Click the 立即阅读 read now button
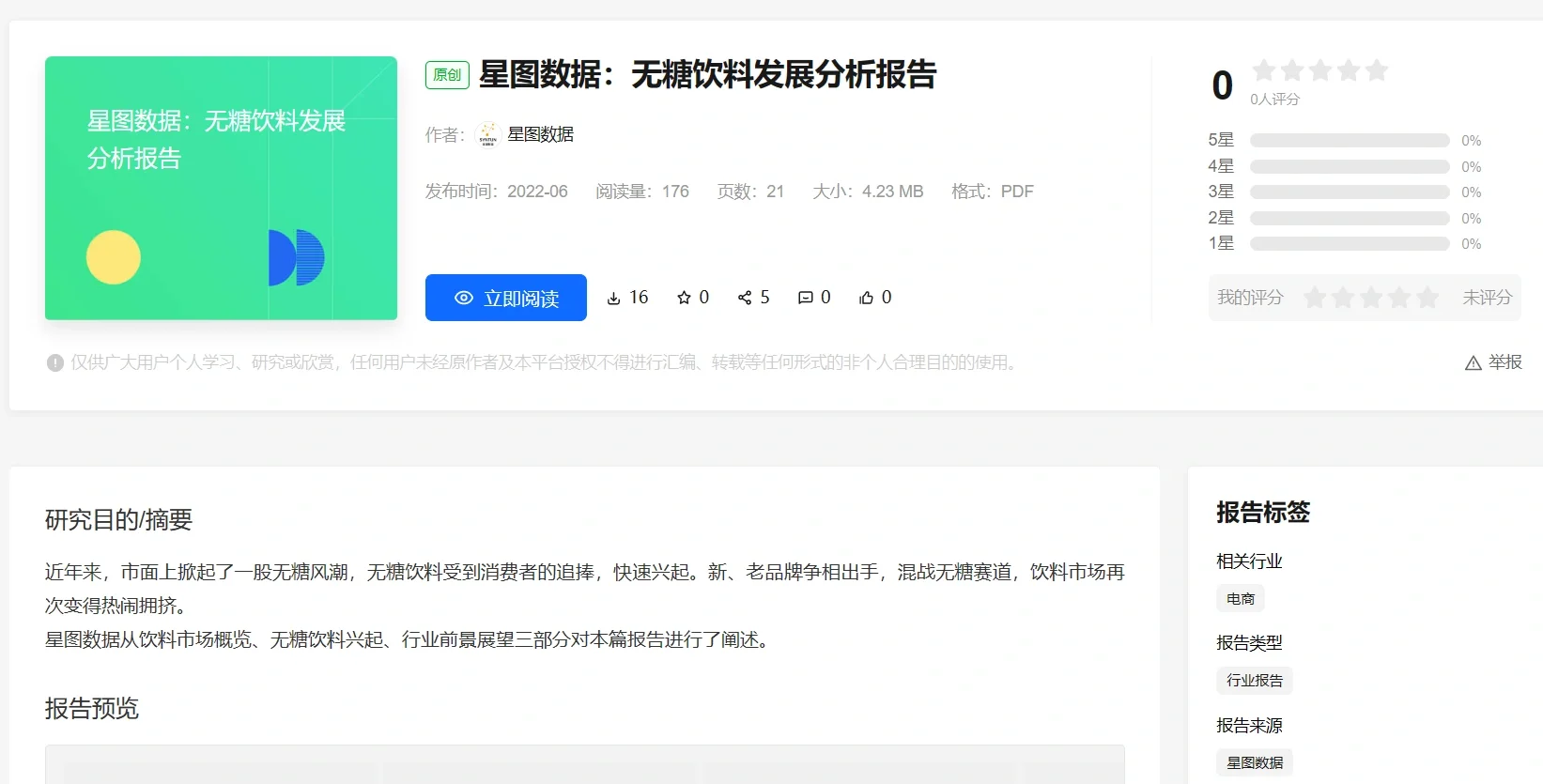Viewport: 1543px width, 784px height. point(506,298)
